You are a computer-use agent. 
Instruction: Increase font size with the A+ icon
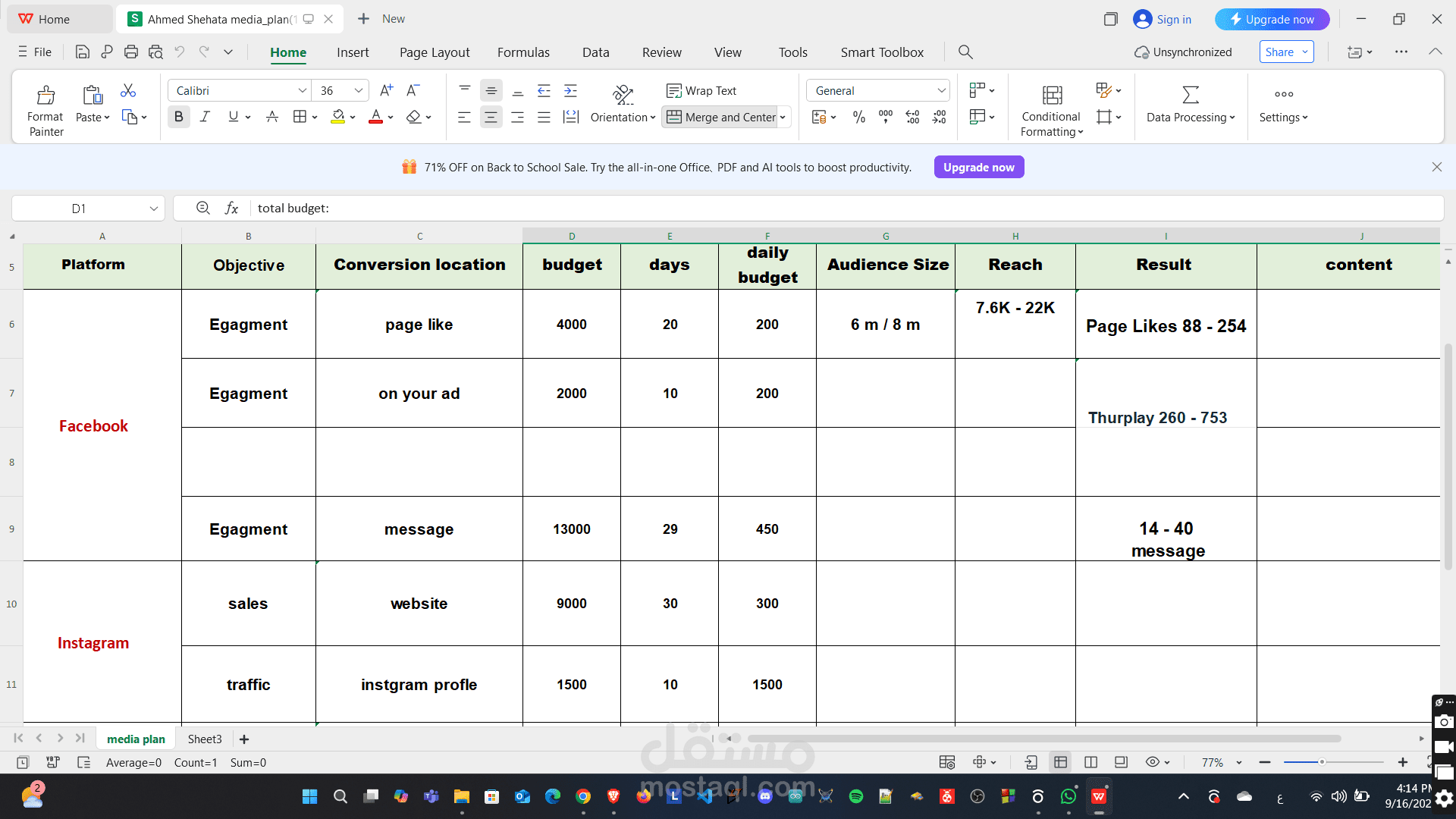[386, 90]
